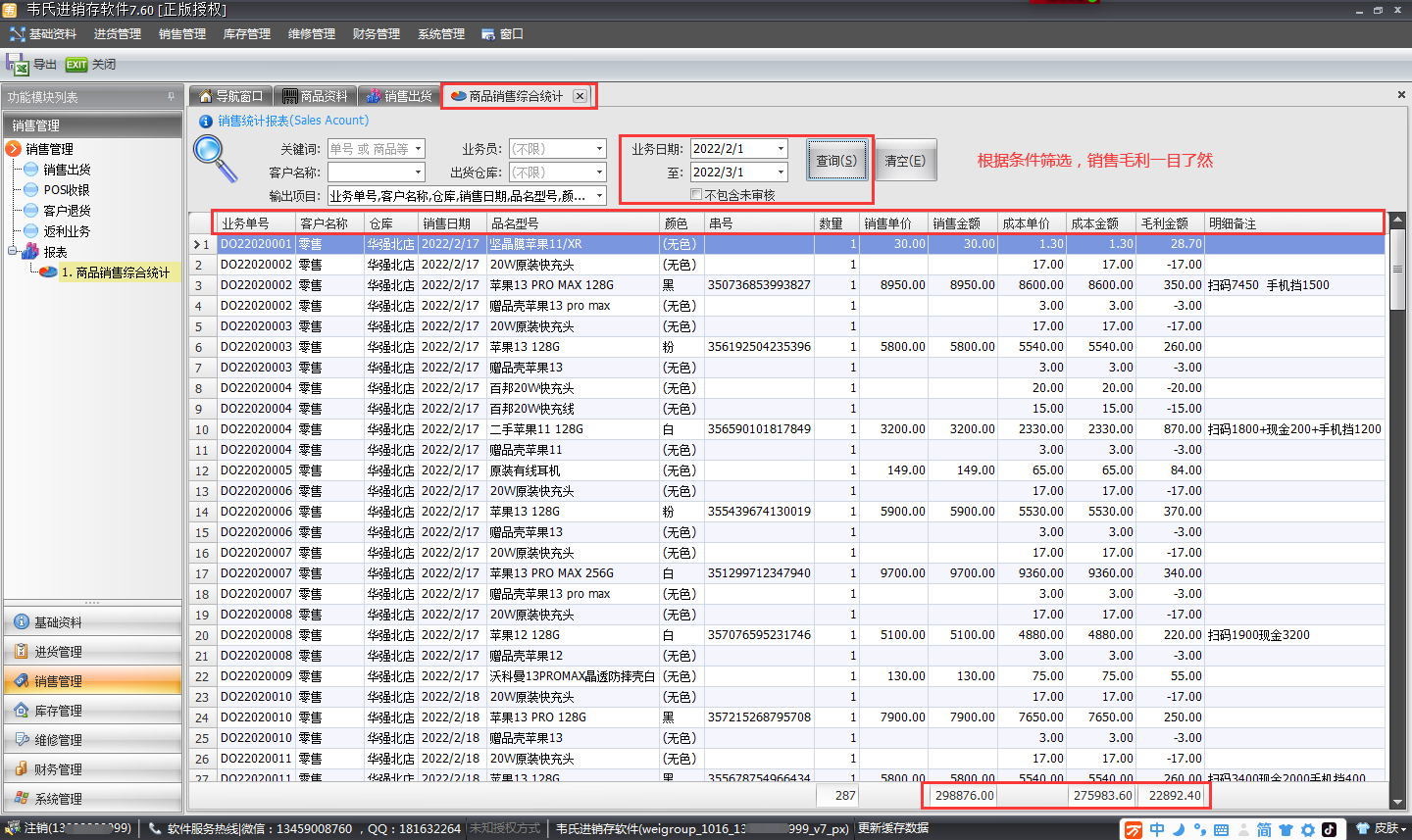Sort by the 毛利金额 column header
1412x840 pixels.
[1171, 223]
